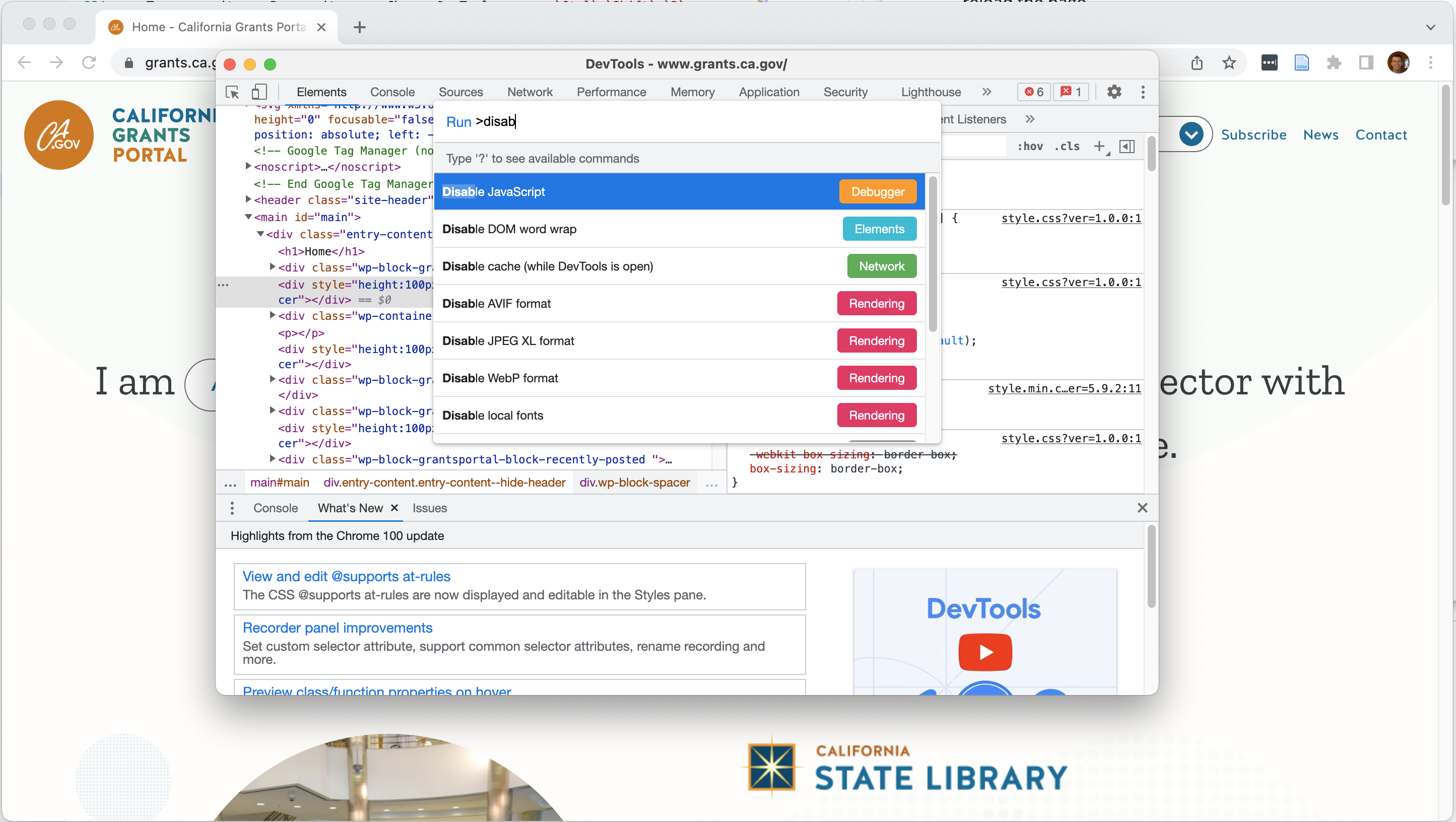Viewport: 1456px width, 822px height.
Task: Switch to the Network tab
Action: point(529,92)
